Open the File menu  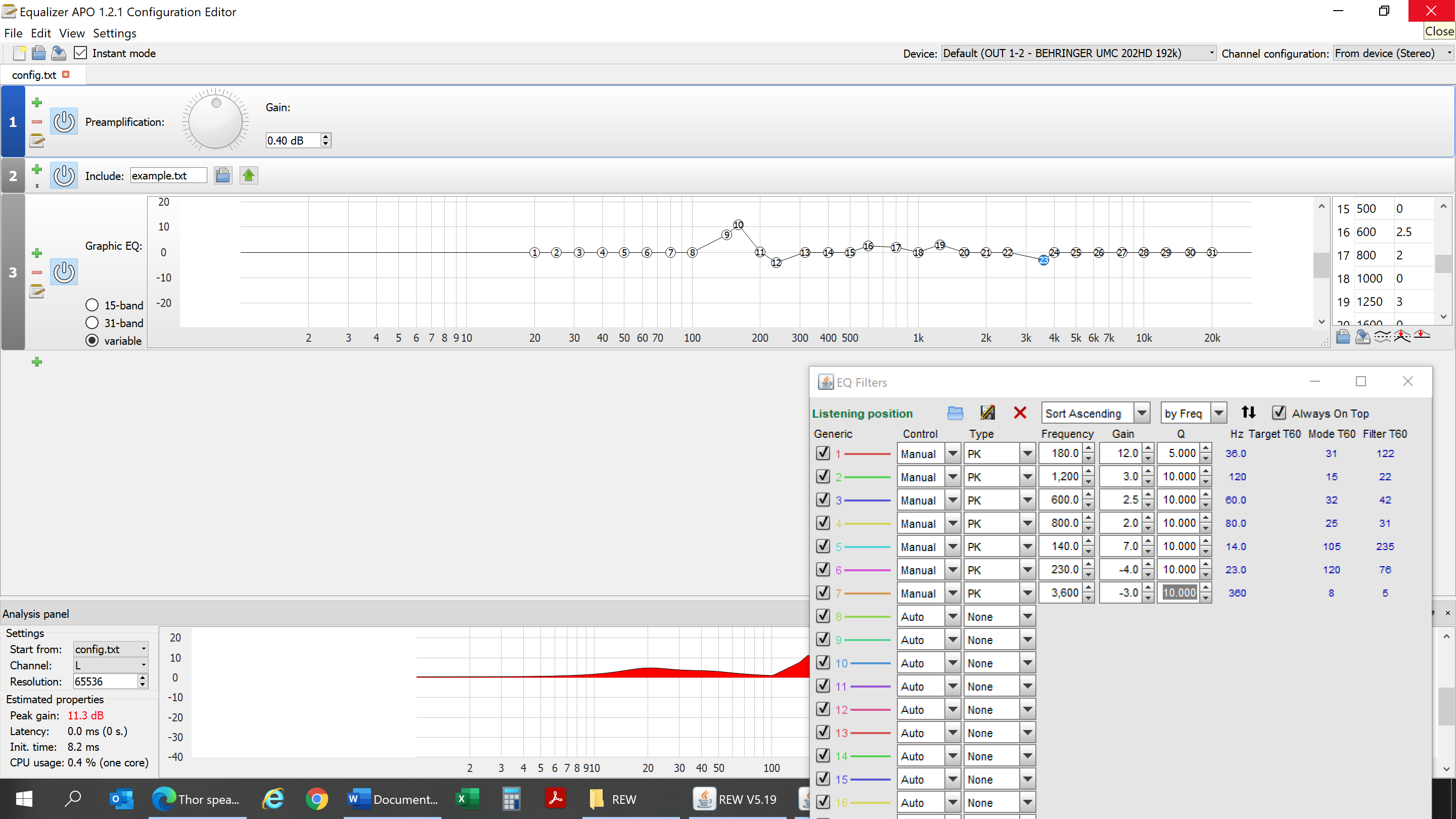(x=13, y=33)
